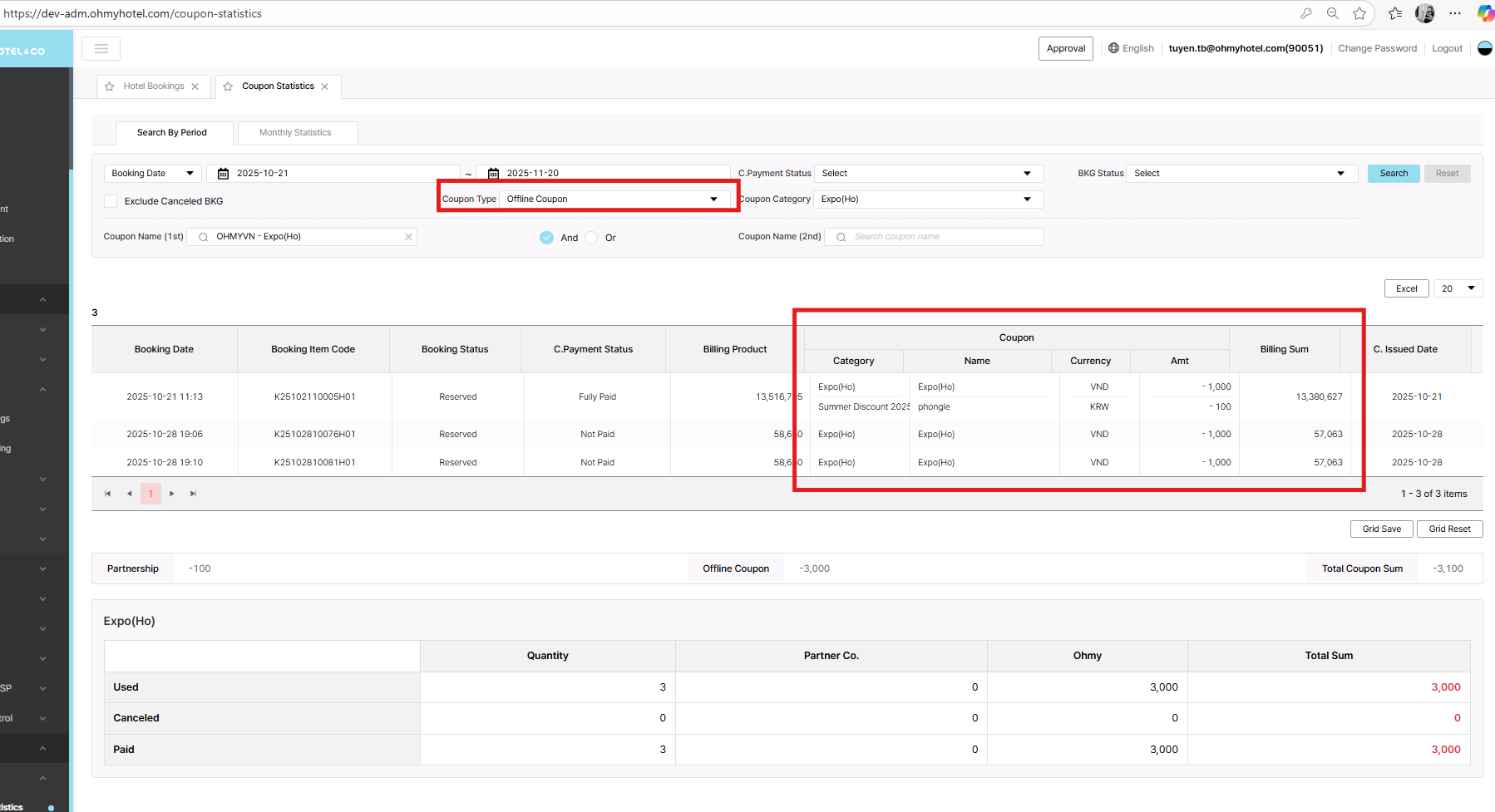Viewport: 1495px width, 812px height.
Task: Check the Exclude Canceled BKG checkbox
Action: click(x=111, y=201)
